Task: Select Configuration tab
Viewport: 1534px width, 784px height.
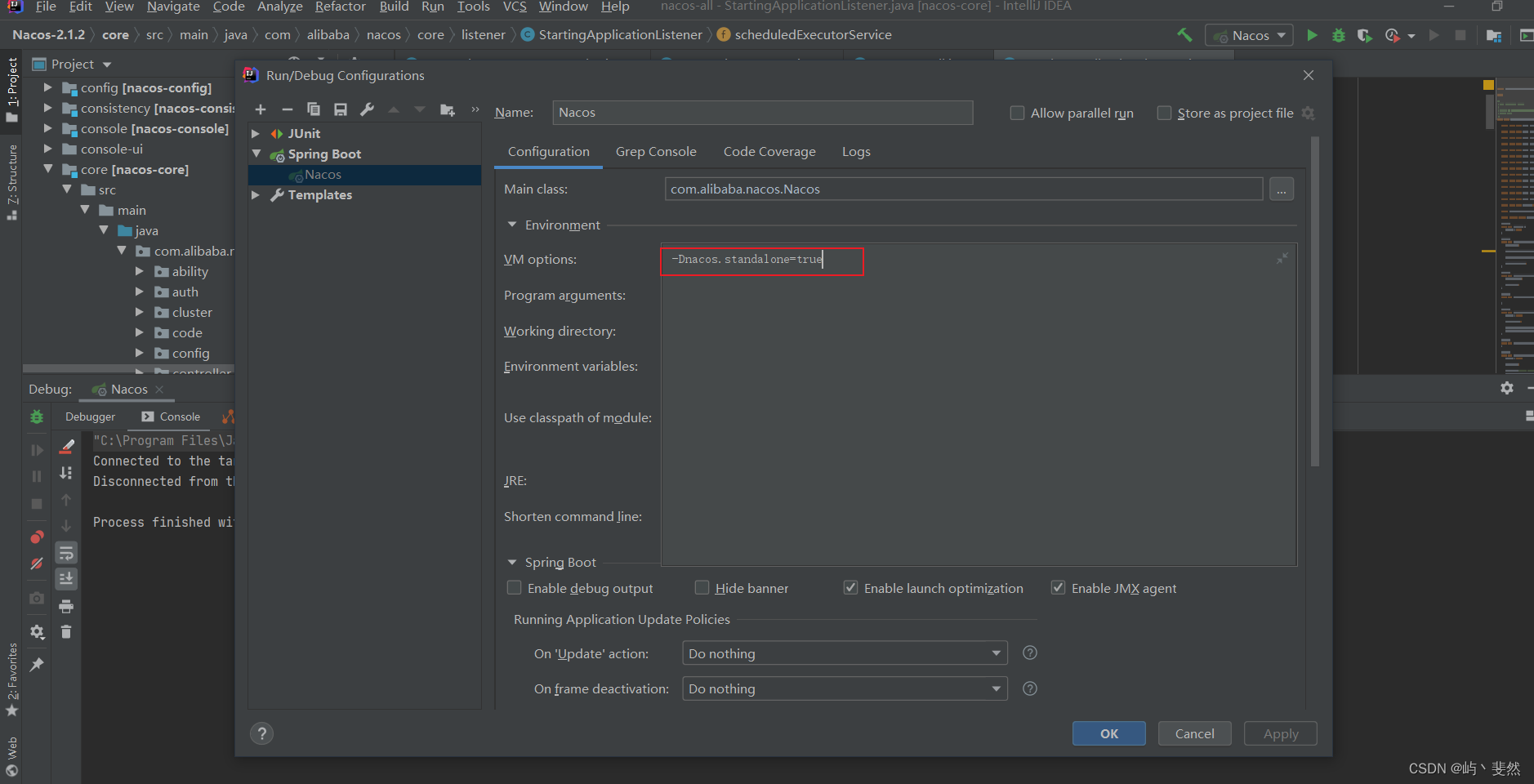Action: 549,151
